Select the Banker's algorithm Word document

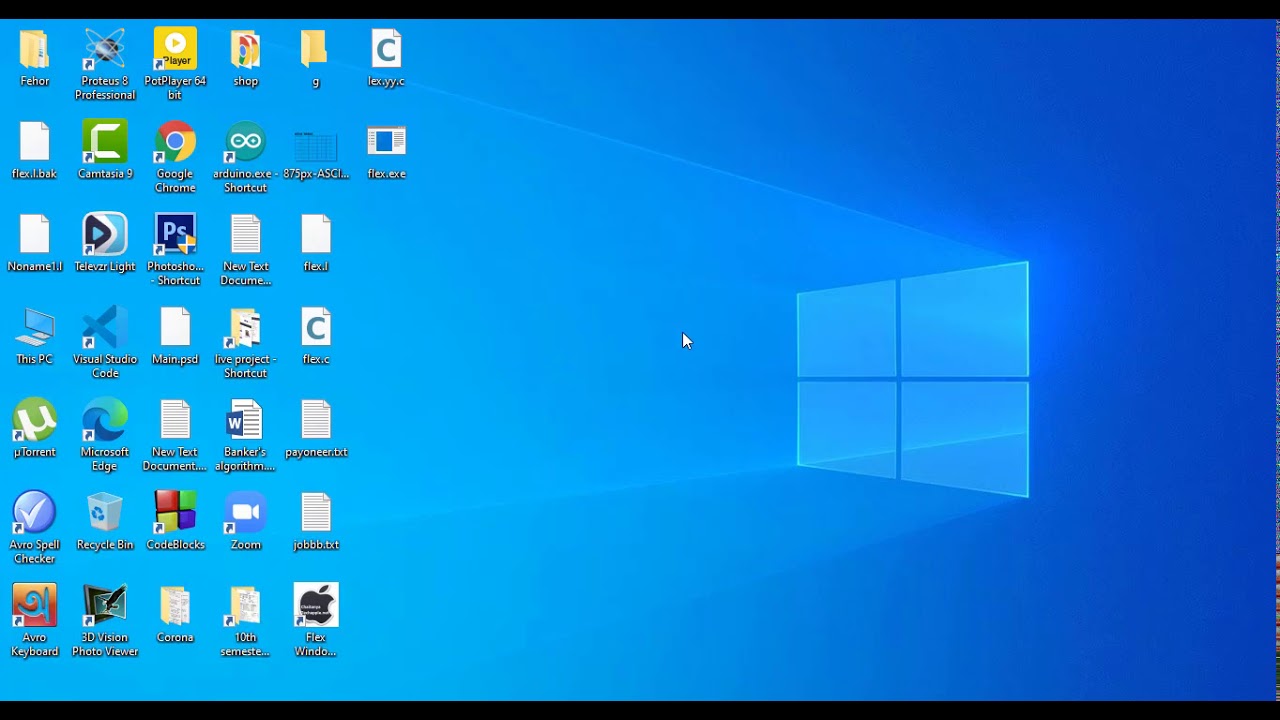pyautogui.click(x=245, y=420)
